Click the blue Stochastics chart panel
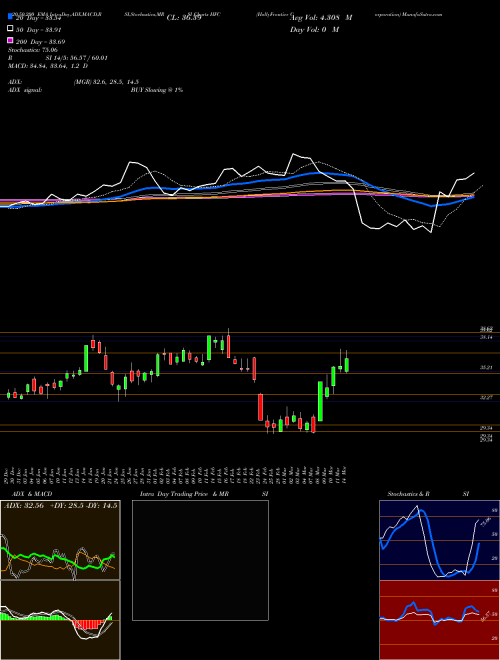Viewport: 500px width, 660px height. pyautogui.click(x=439, y=540)
